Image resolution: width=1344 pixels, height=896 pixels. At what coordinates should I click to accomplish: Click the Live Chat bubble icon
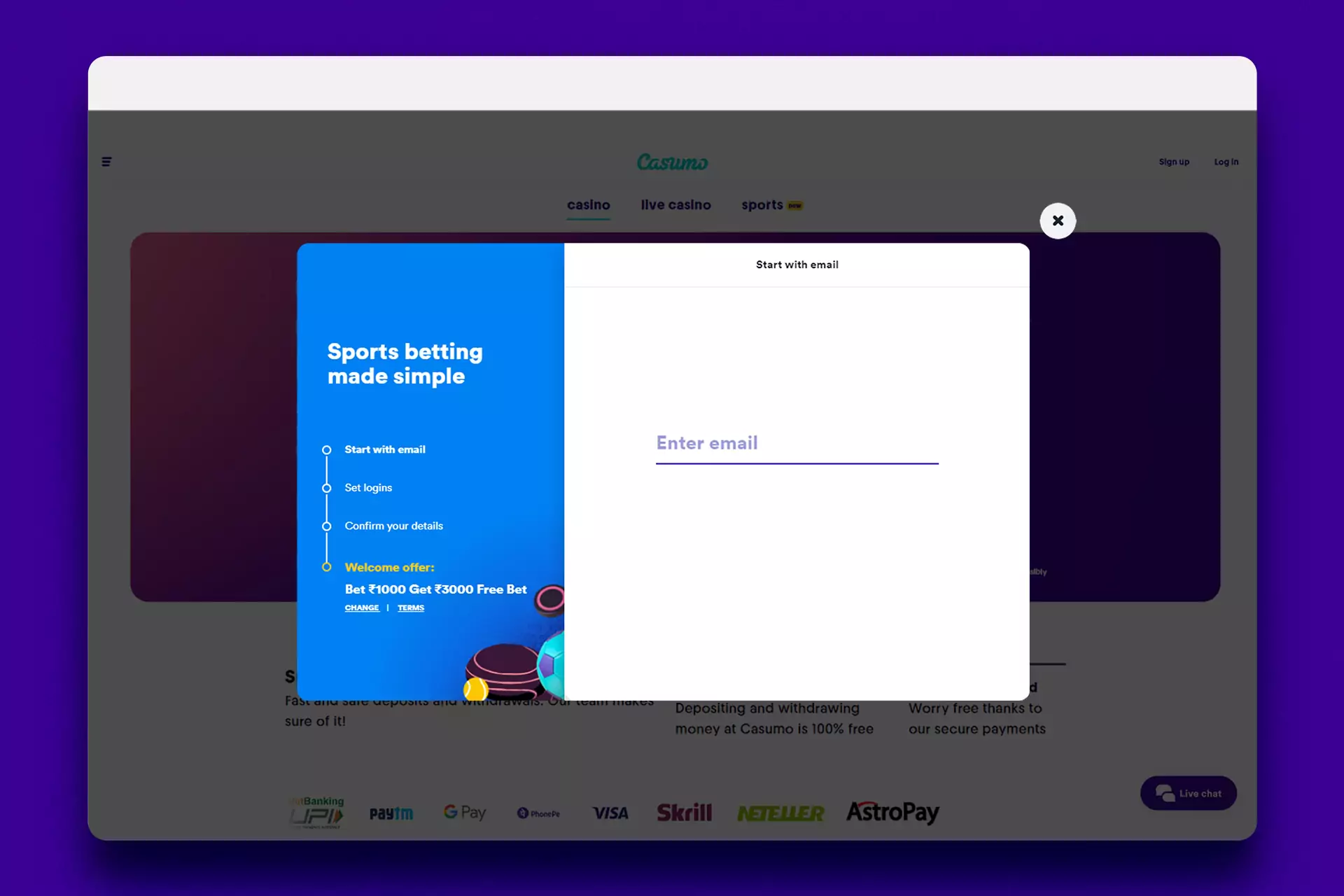pyautogui.click(x=1163, y=793)
